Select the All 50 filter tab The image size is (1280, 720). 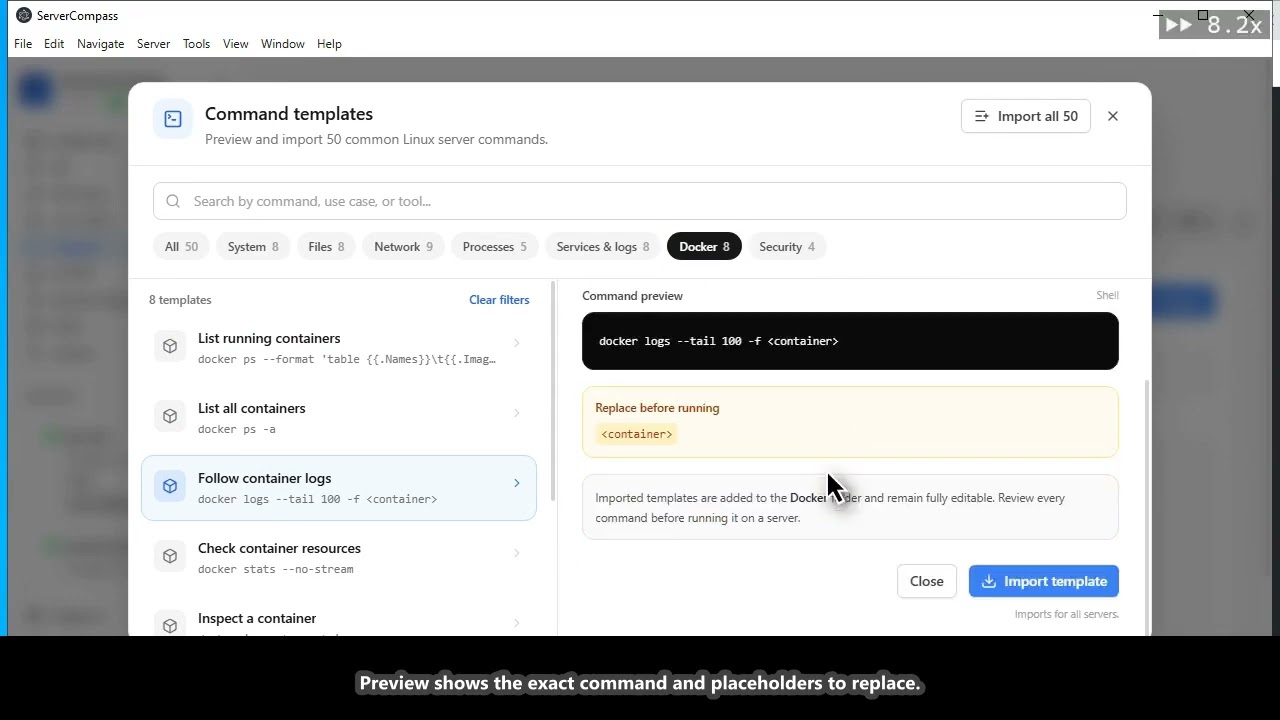[181, 247]
